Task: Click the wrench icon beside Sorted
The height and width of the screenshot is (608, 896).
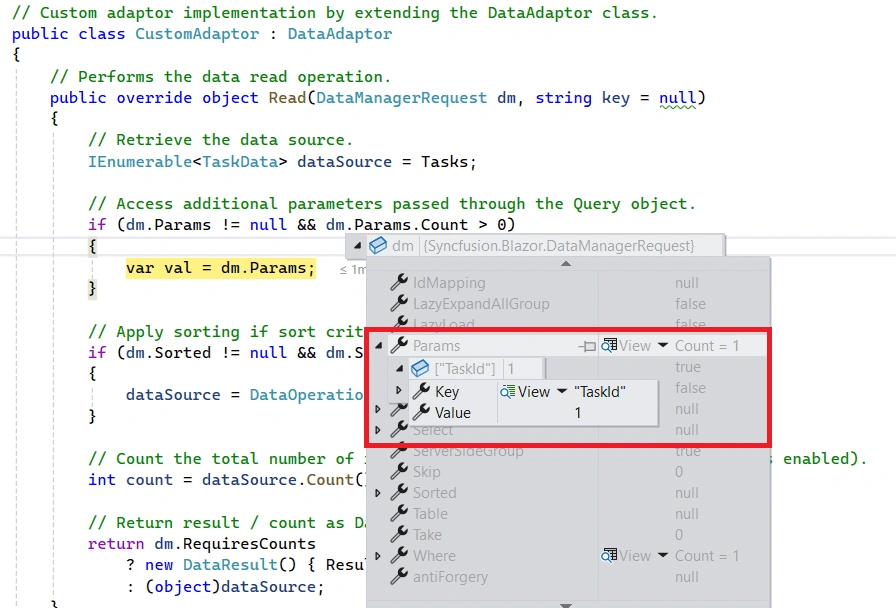Action: [x=399, y=492]
